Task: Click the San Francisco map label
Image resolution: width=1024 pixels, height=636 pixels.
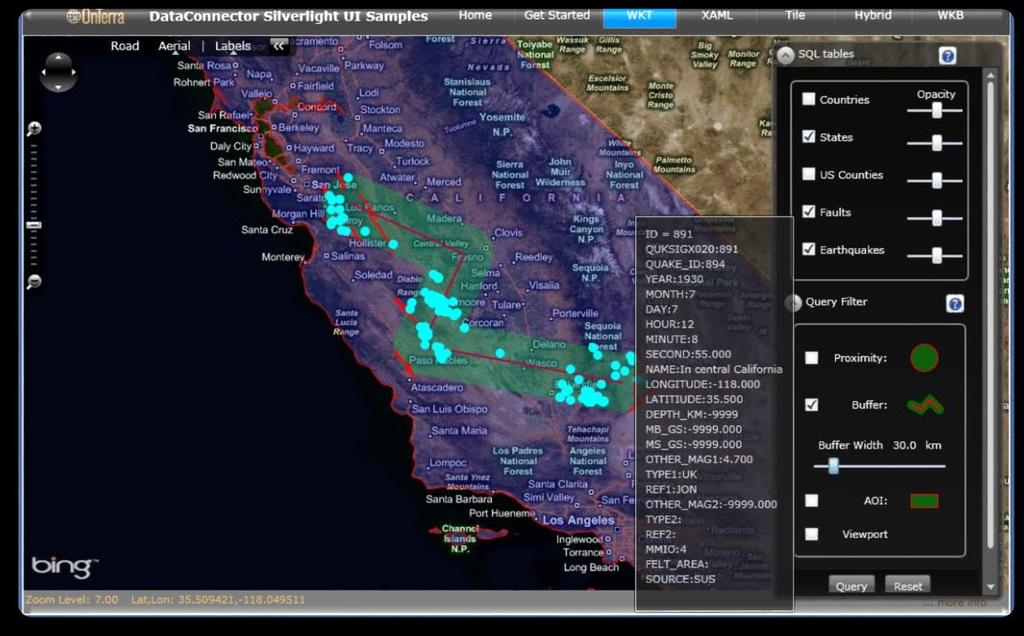Action: click(223, 129)
